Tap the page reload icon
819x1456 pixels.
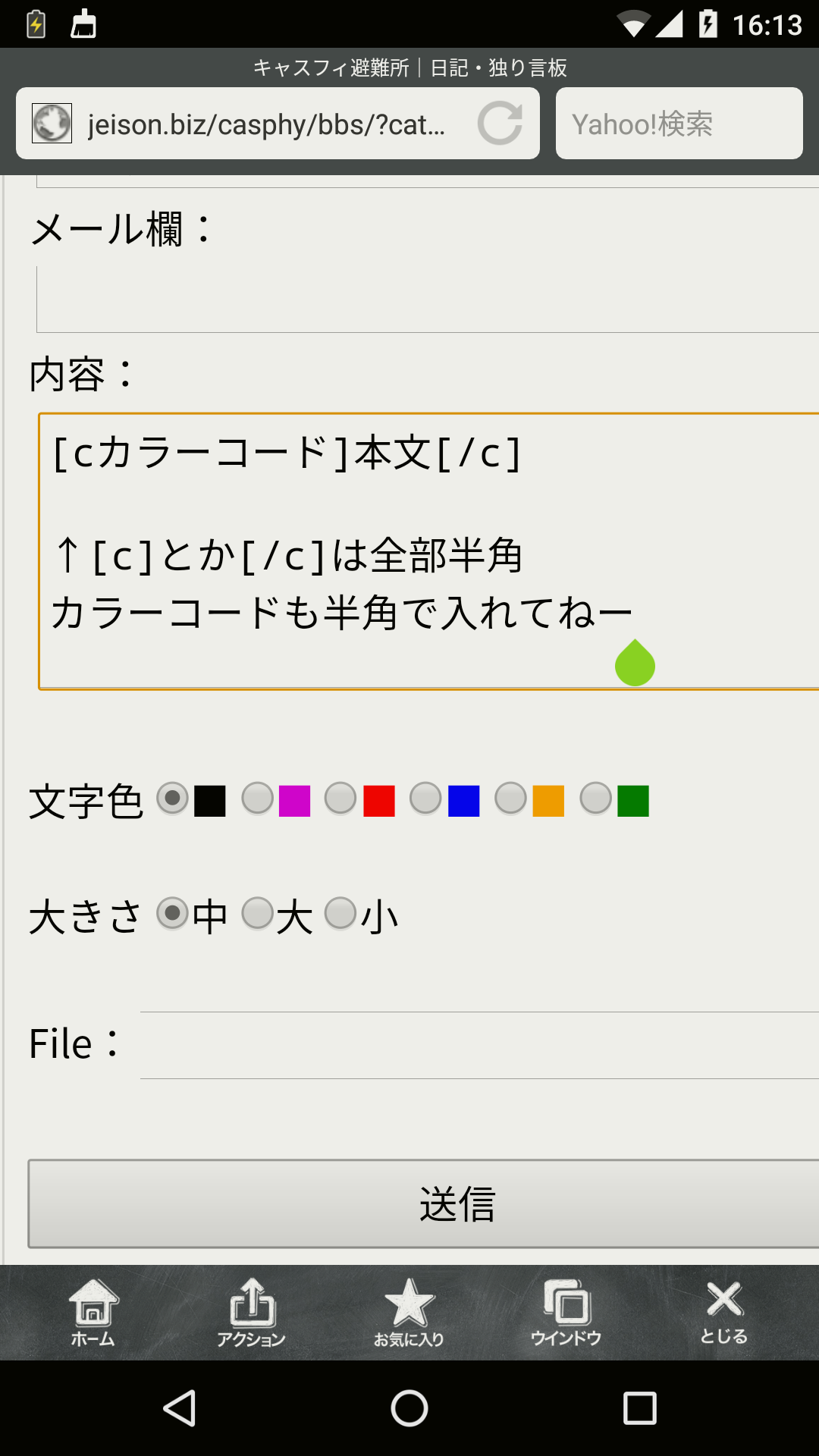tap(500, 124)
